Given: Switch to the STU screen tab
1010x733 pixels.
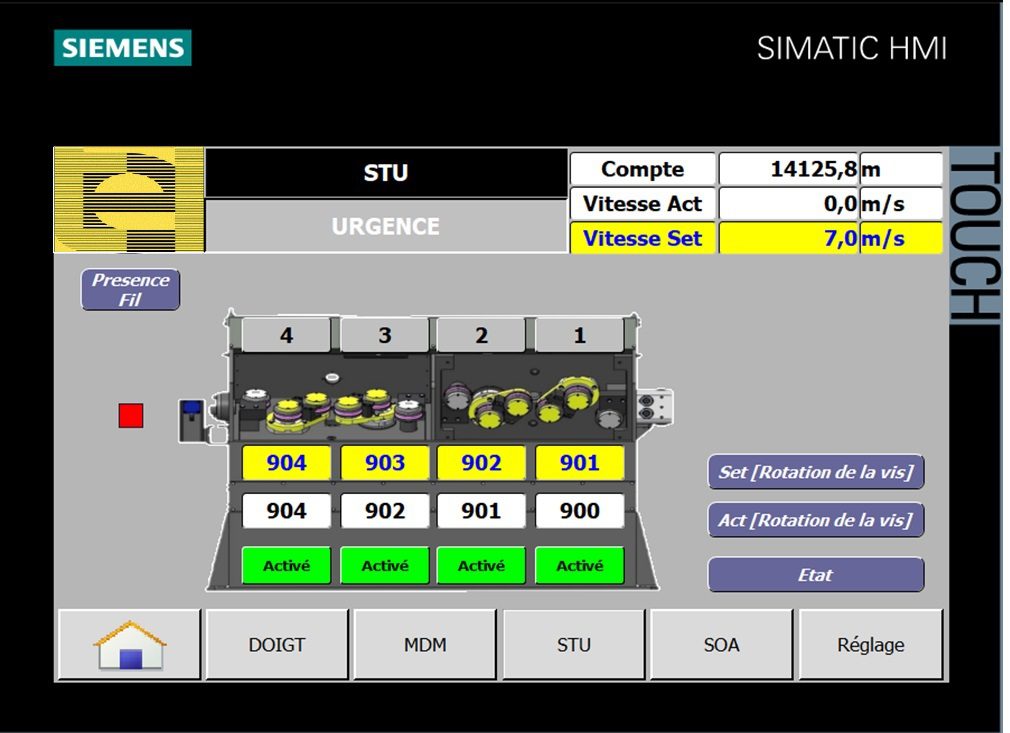Looking at the screenshot, I should pos(573,645).
